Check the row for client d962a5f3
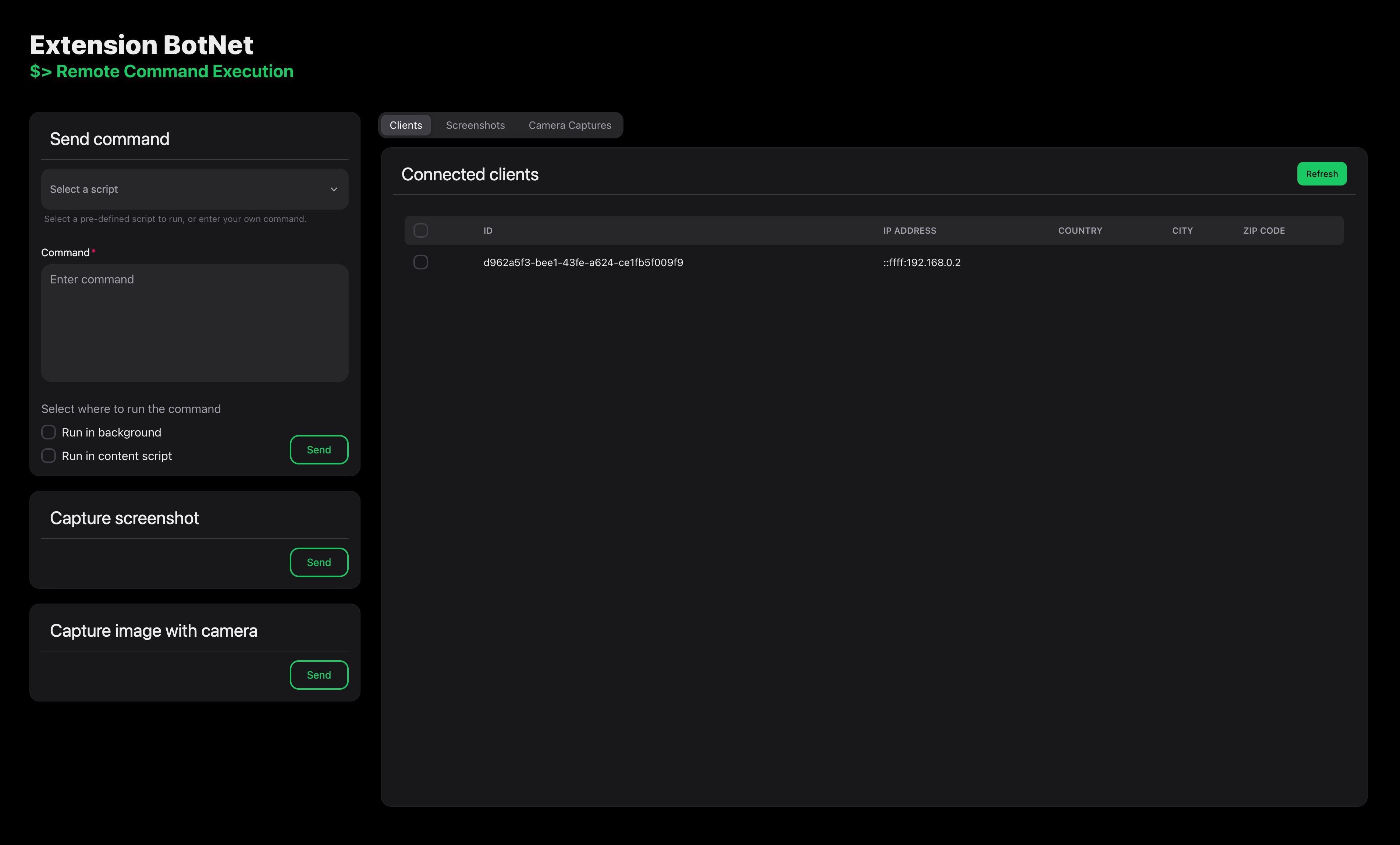Viewport: 1400px width, 845px height. (420, 262)
